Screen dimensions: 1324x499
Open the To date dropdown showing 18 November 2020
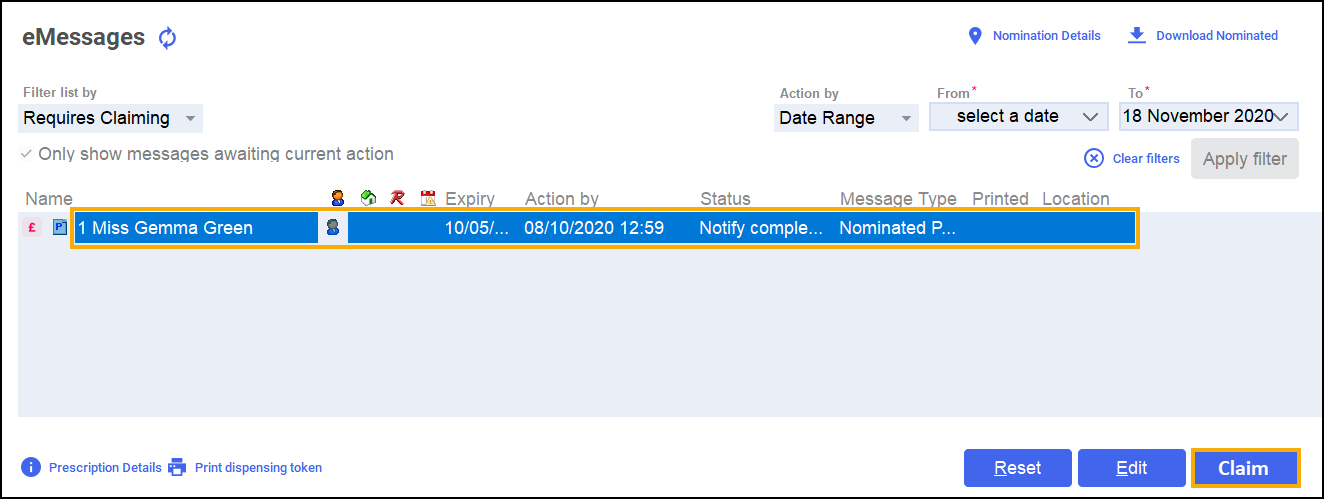1208,117
